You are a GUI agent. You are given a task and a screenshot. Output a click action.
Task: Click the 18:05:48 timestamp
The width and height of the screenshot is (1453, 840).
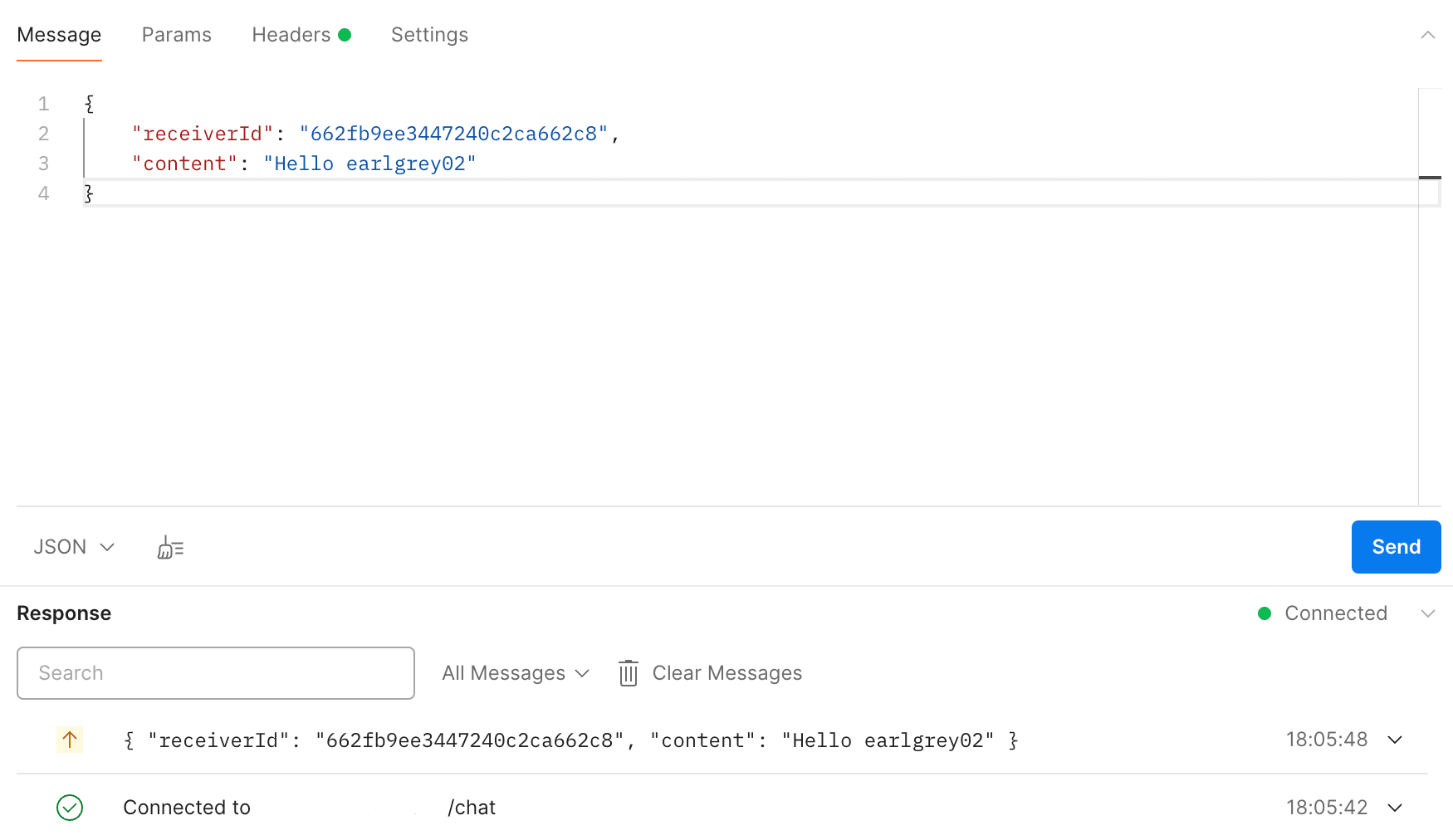point(1327,740)
